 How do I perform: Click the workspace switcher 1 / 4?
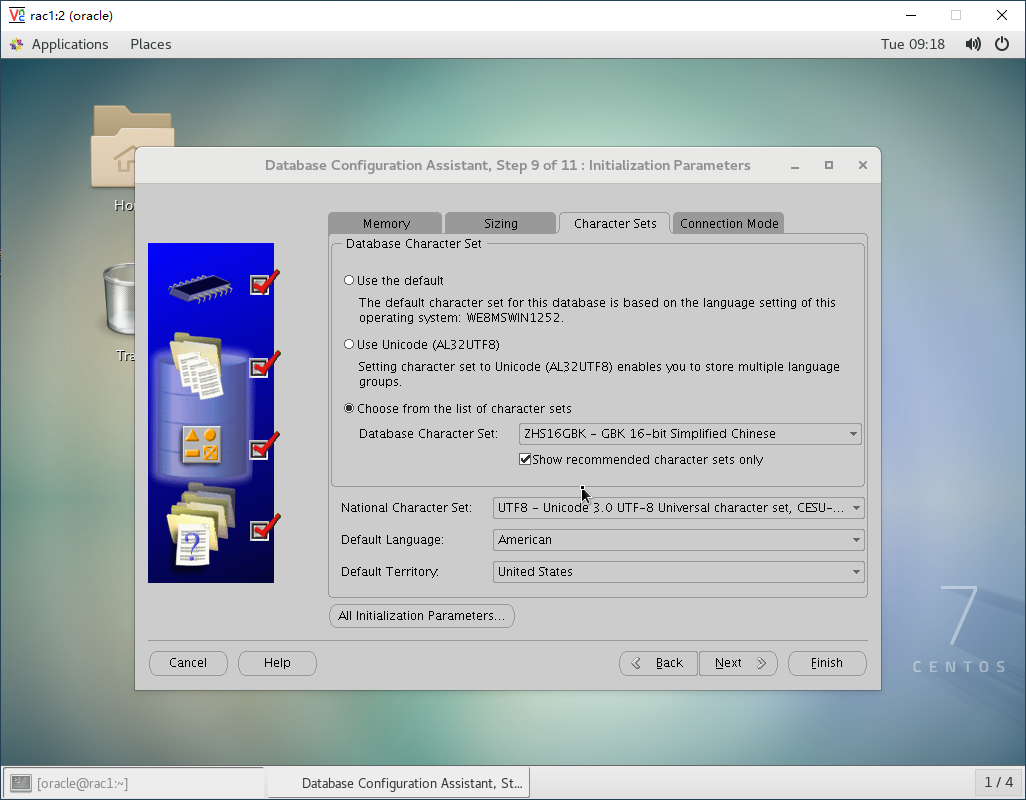click(999, 782)
